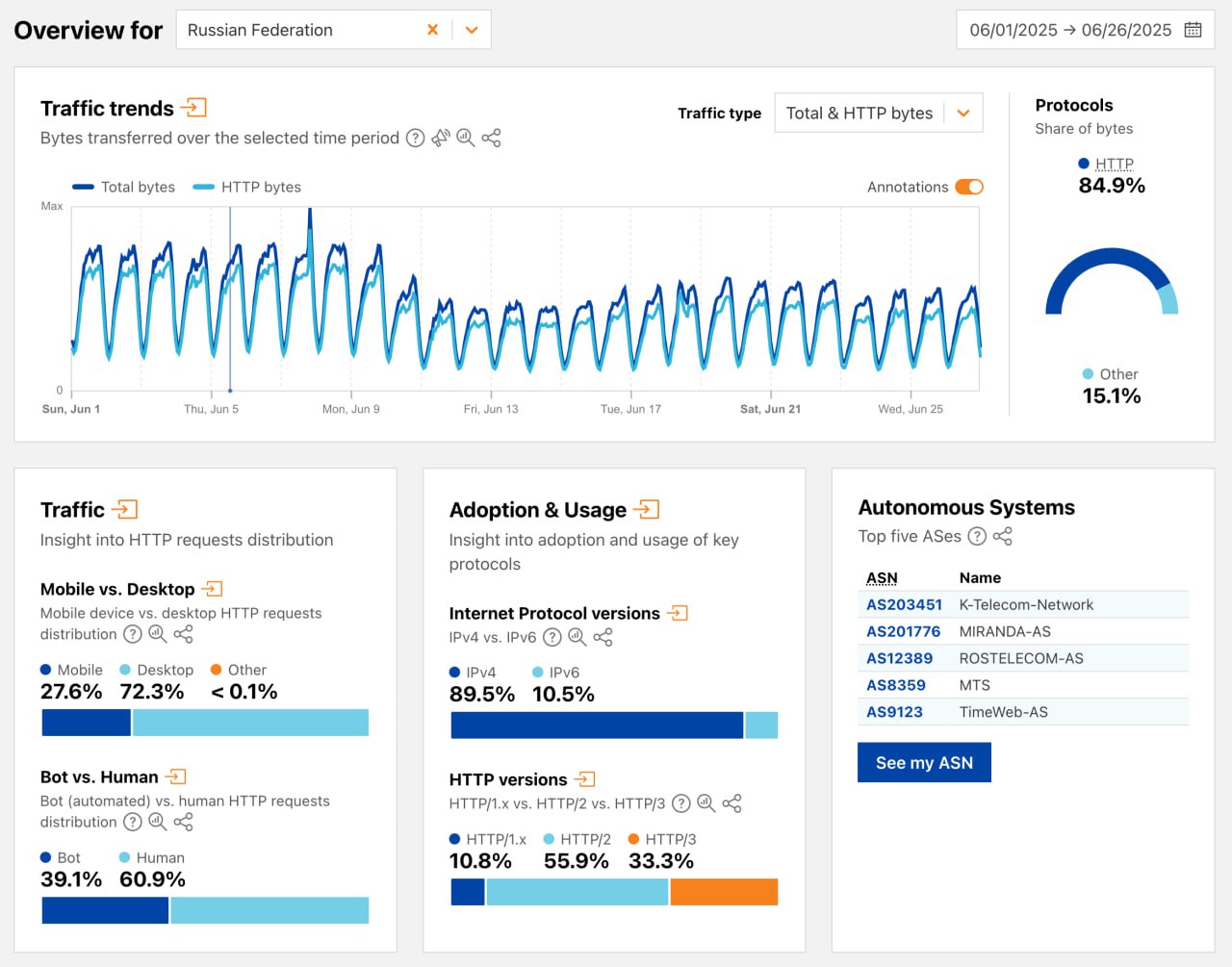
Task: Toggle HTTP bytes series in legend
Action: (247, 187)
